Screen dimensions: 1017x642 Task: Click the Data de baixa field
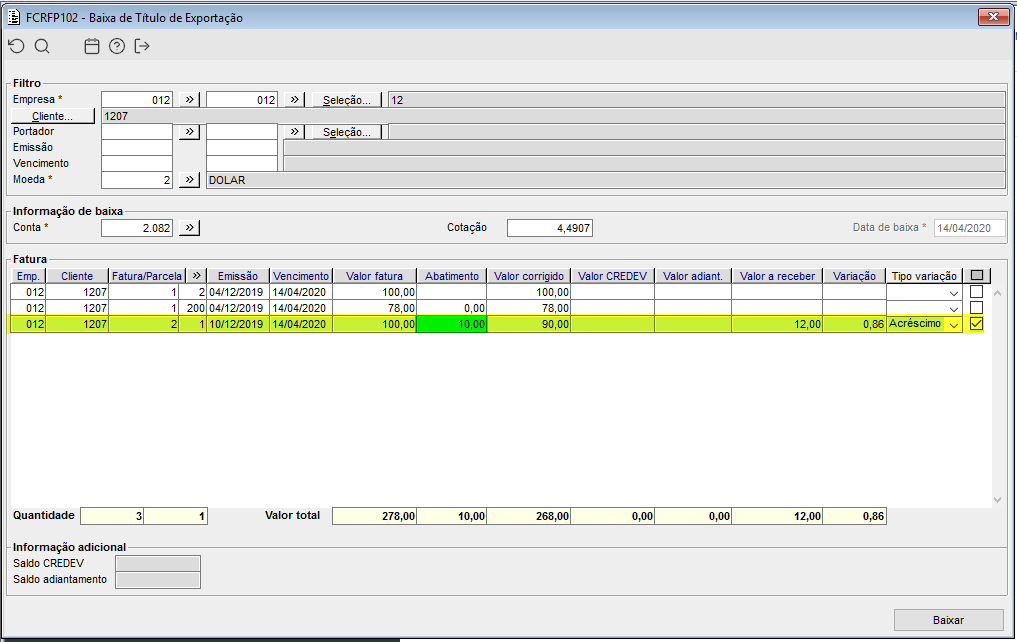click(x=970, y=228)
